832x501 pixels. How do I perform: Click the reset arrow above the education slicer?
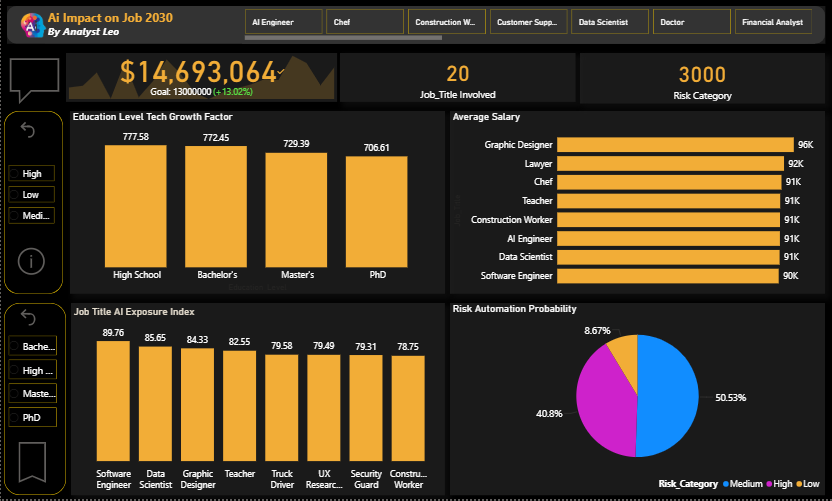[28, 318]
